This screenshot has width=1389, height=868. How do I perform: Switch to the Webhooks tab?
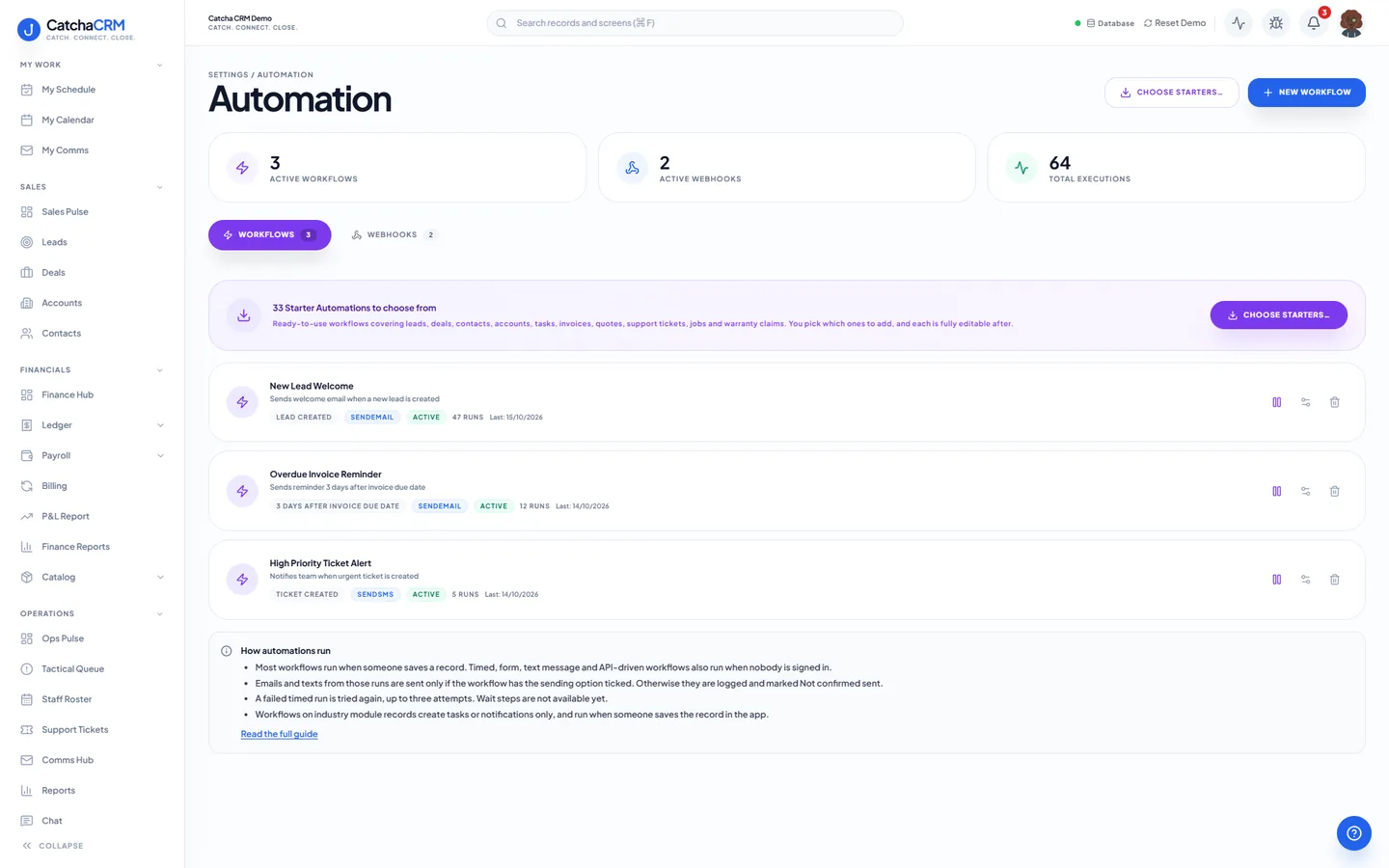(x=394, y=235)
